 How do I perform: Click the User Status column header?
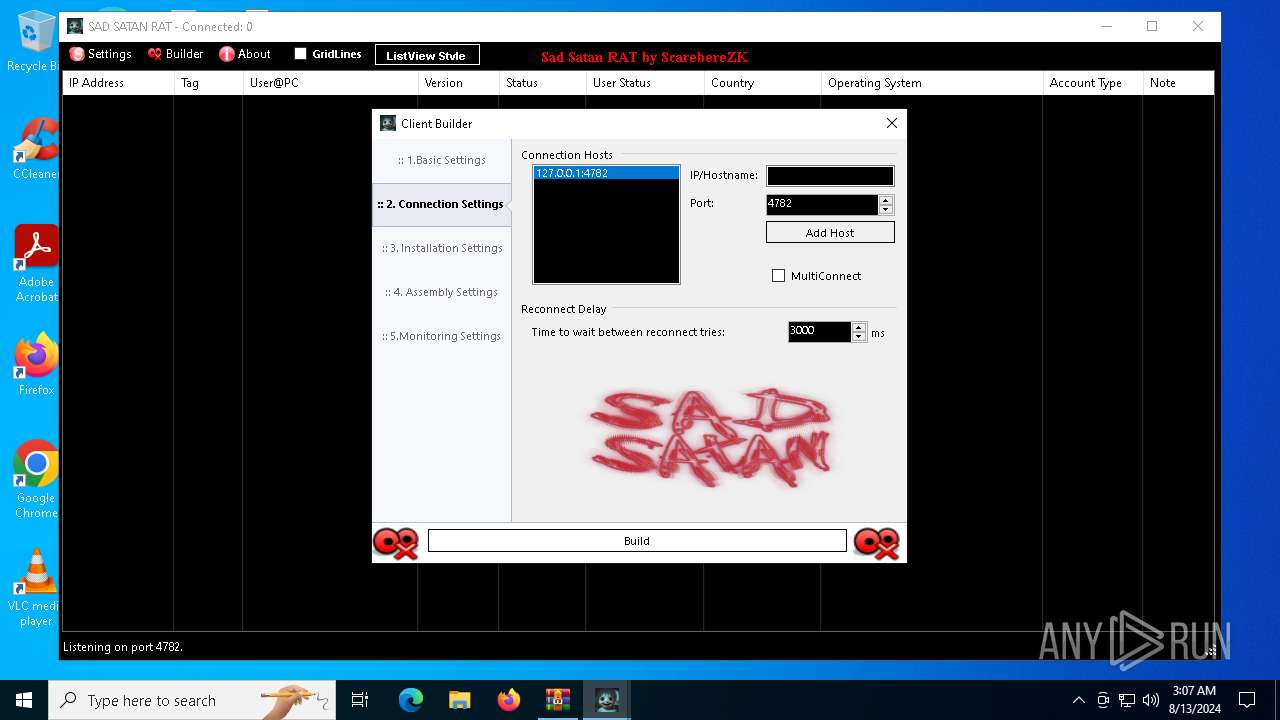click(x=645, y=83)
